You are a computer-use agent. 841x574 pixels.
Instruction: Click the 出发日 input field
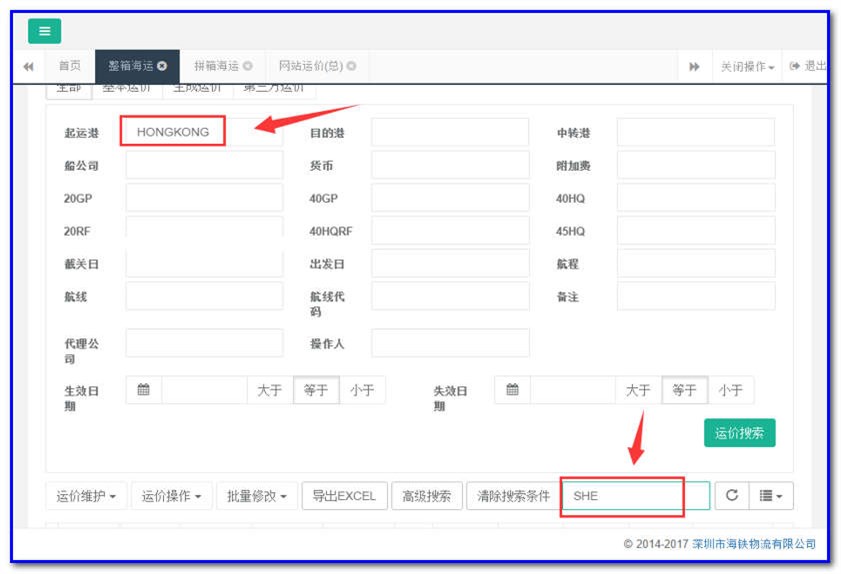450,263
